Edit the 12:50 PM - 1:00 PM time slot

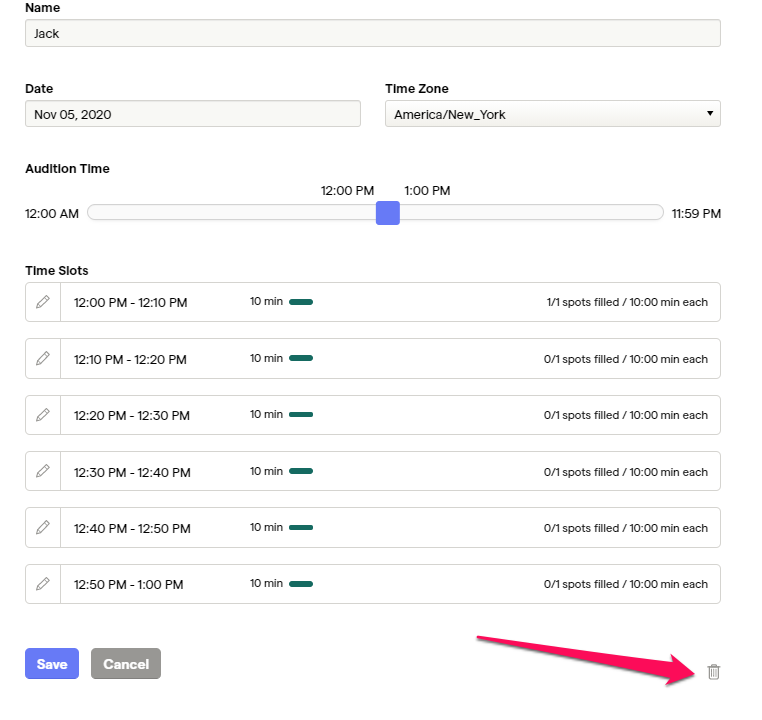point(43,584)
